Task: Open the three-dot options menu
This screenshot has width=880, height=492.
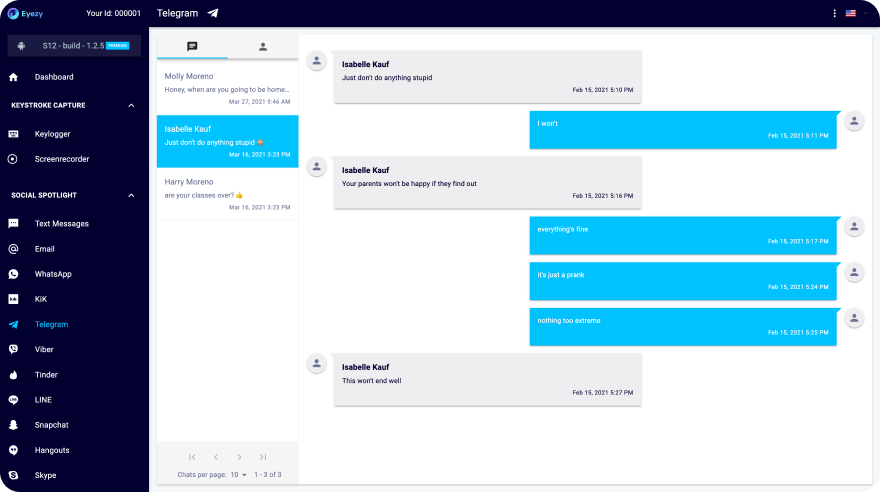Action: [835, 13]
